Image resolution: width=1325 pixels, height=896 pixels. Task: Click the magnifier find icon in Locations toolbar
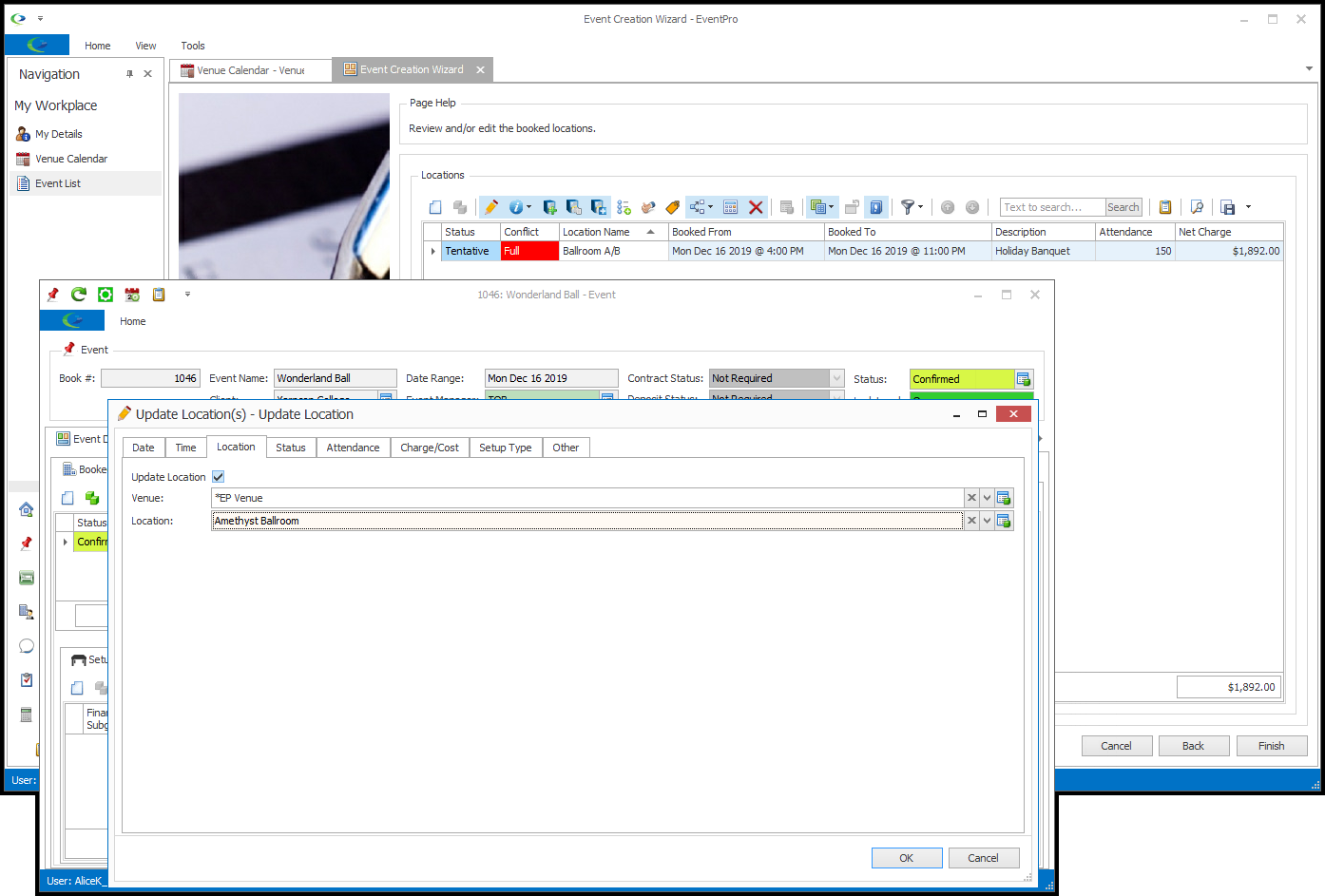(x=1197, y=207)
